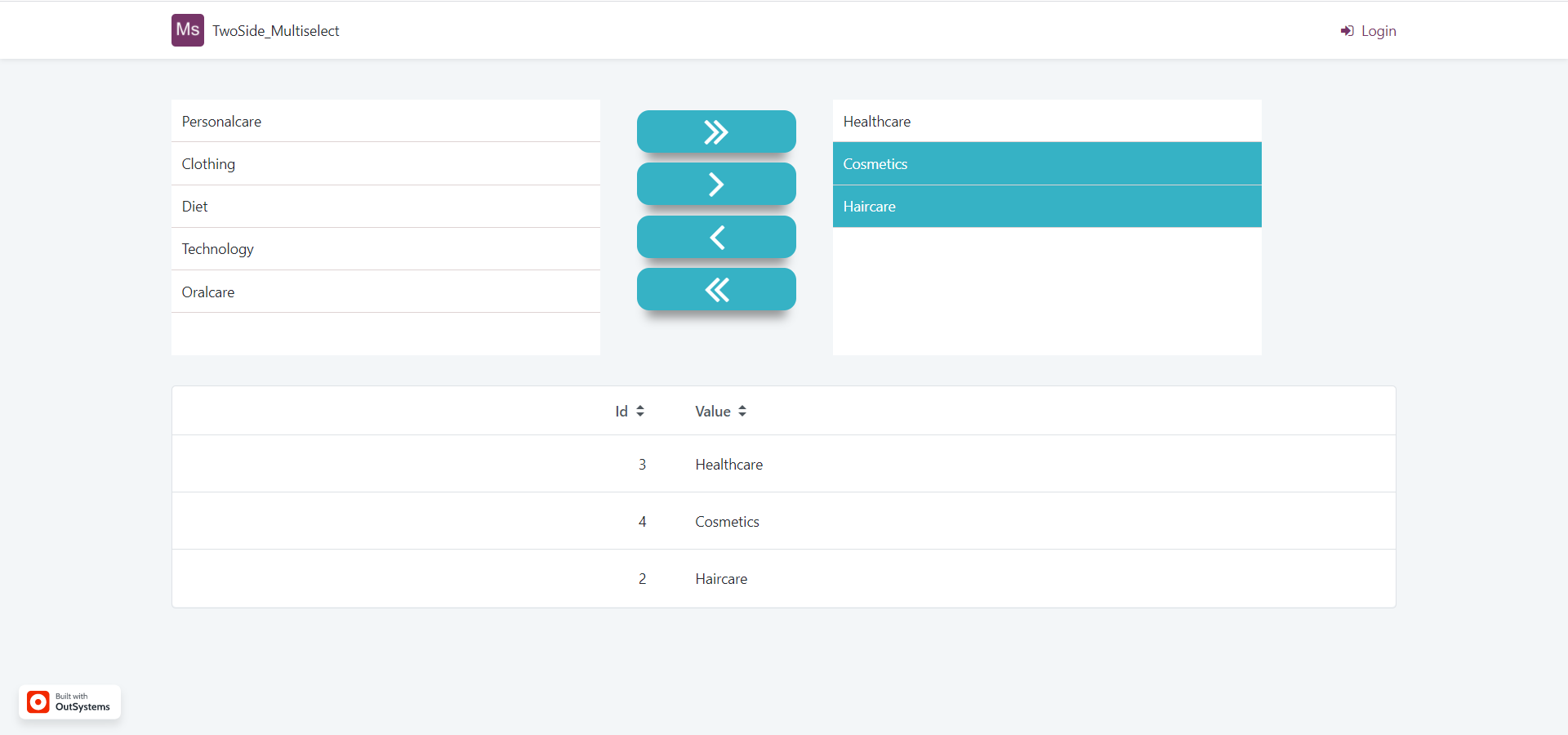Click Id value 3 in table
Viewport: 1568px width, 735px height.
pos(642,464)
